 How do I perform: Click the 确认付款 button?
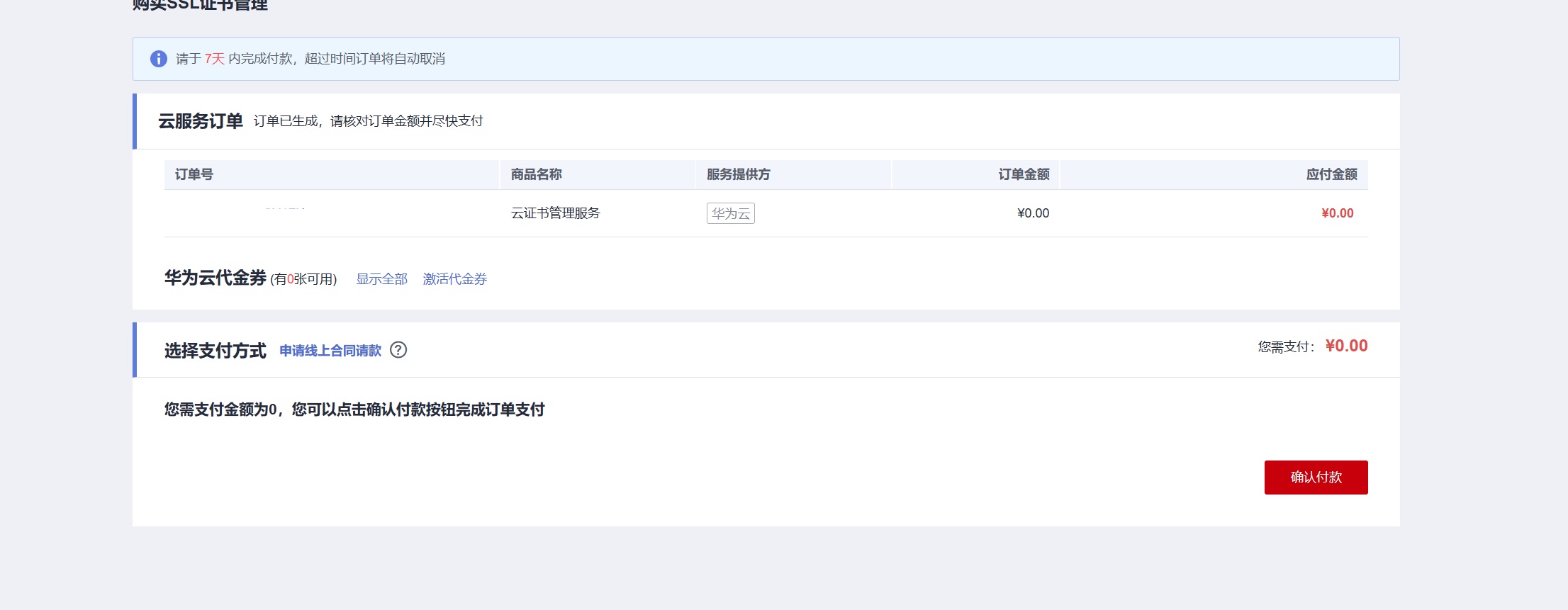click(1316, 478)
